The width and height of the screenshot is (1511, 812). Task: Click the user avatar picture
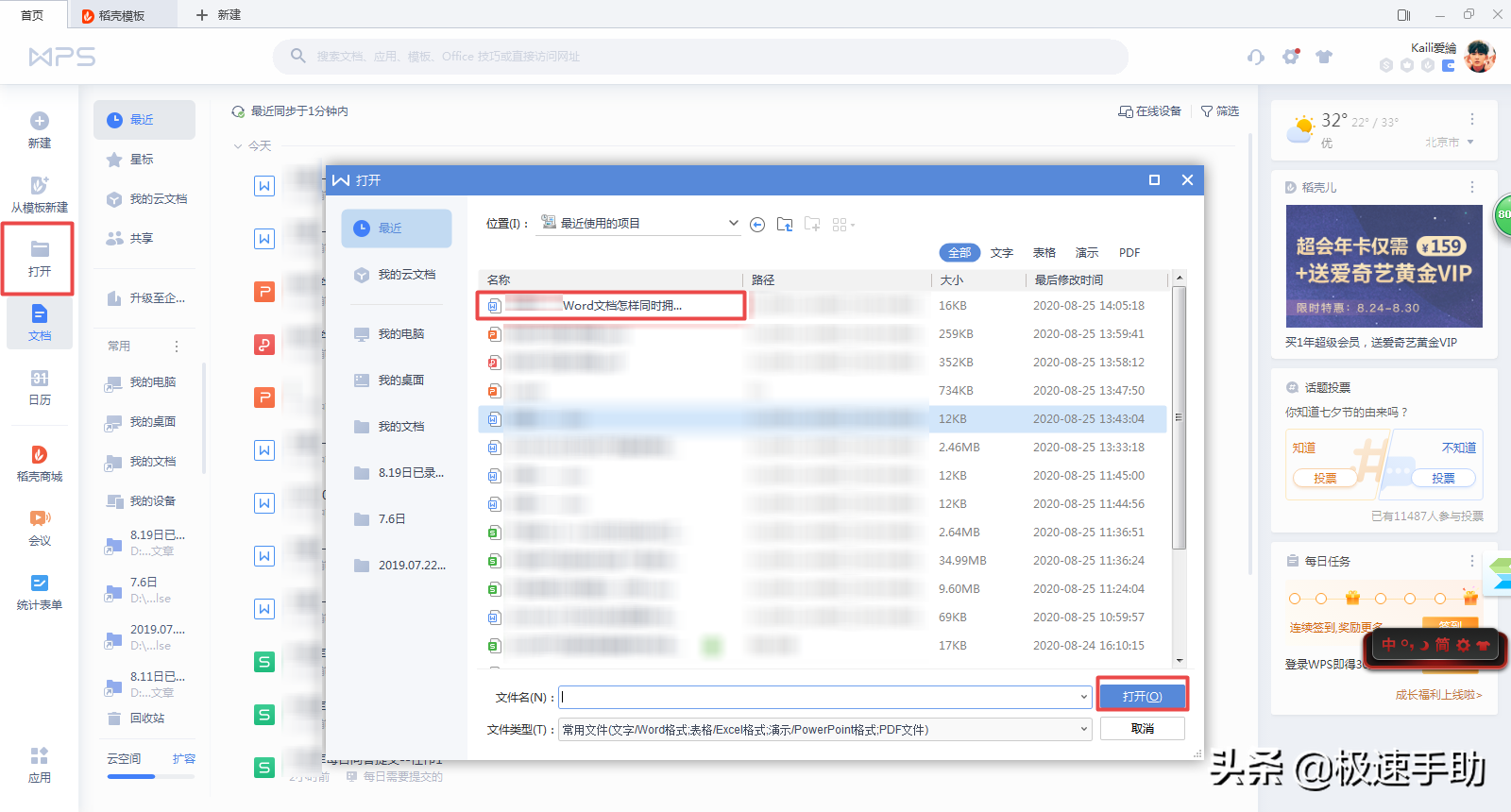coord(1480,57)
